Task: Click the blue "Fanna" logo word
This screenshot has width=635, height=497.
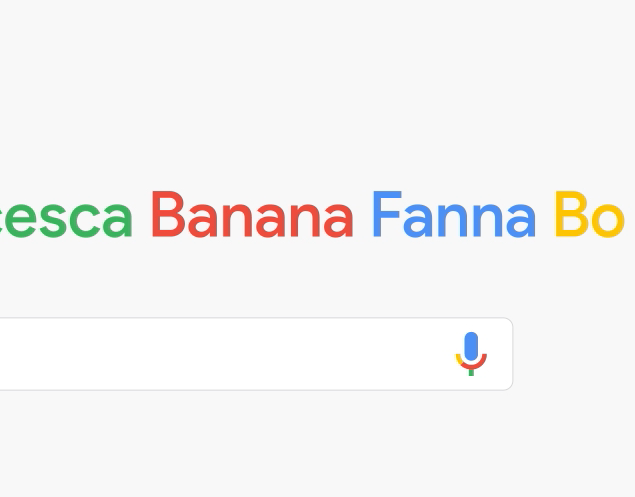Action: pos(453,216)
